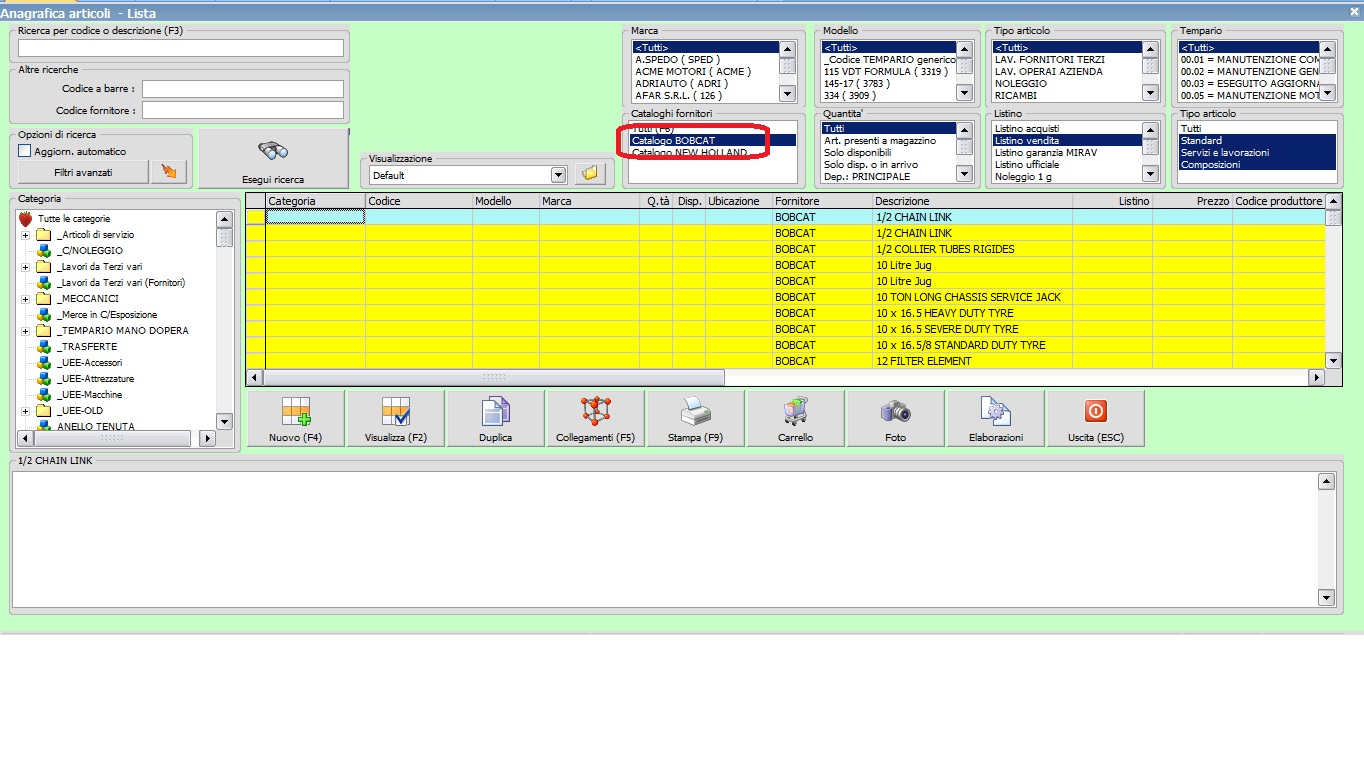Select ACME MOTORI ( ACME ) in Marca list
This screenshot has height=764, width=1364.
[x=705, y=72]
